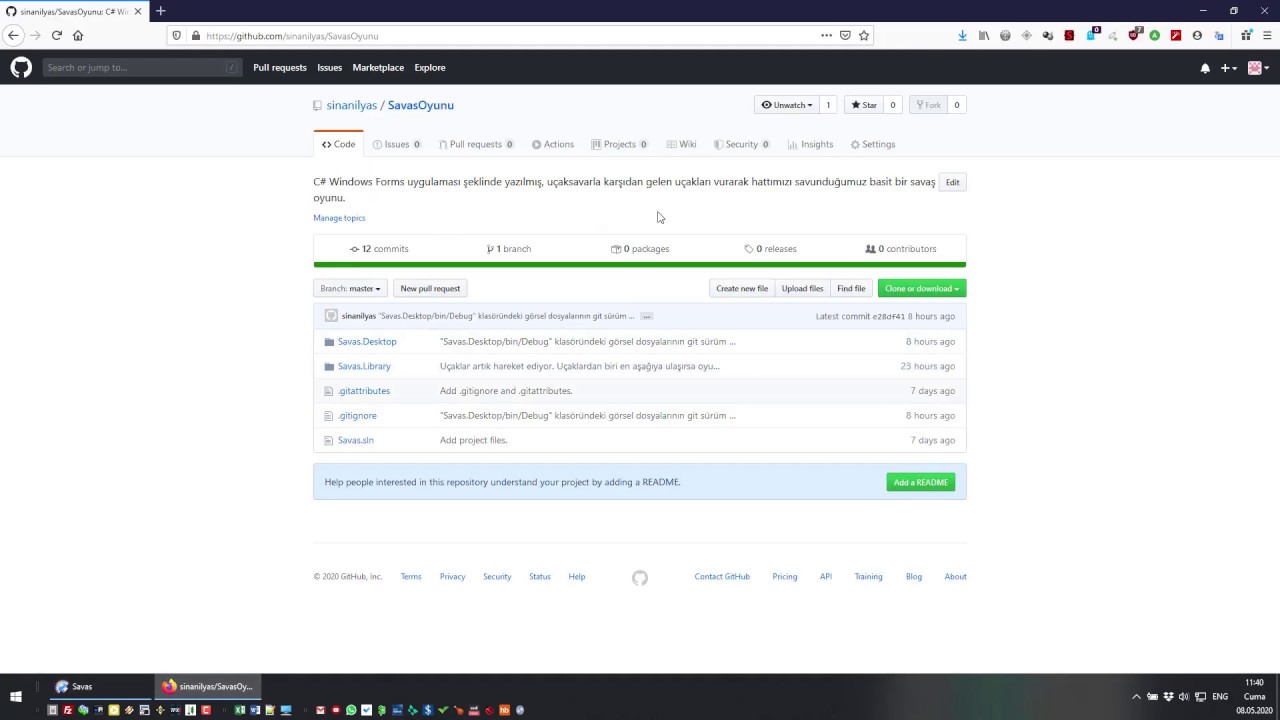Viewport: 1280px width, 720px height.
Task: Open the browser downloads arrow icon
Action: (x=962, y=35)
